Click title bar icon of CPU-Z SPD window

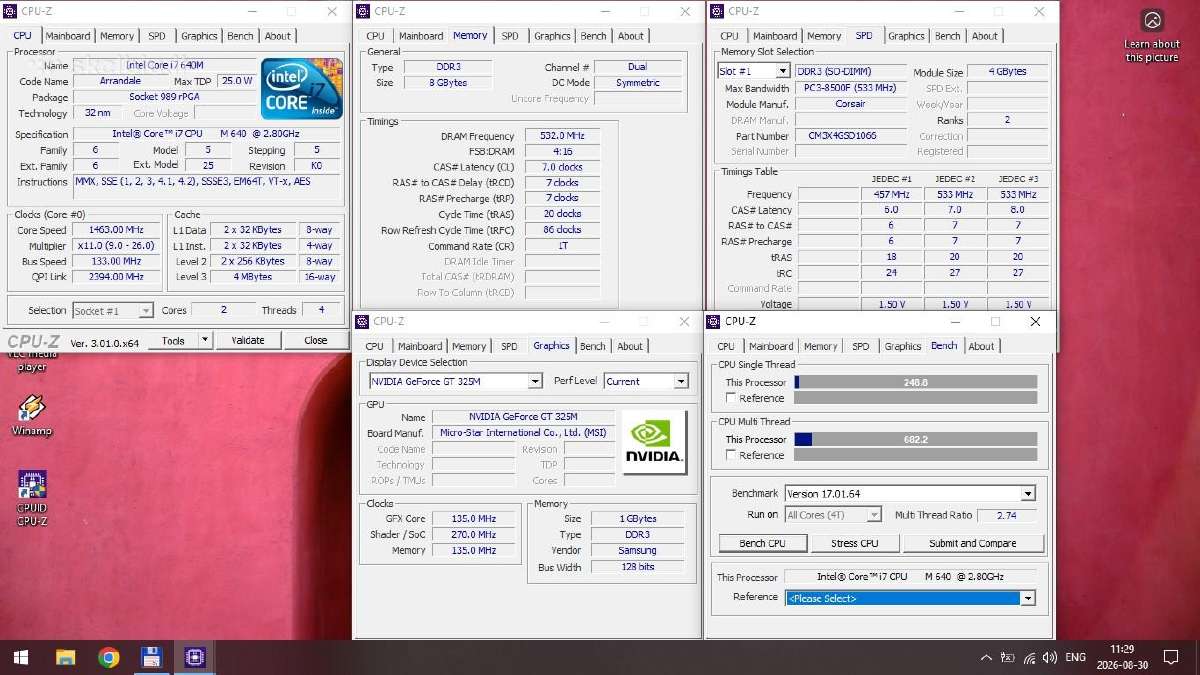[718, 11]
